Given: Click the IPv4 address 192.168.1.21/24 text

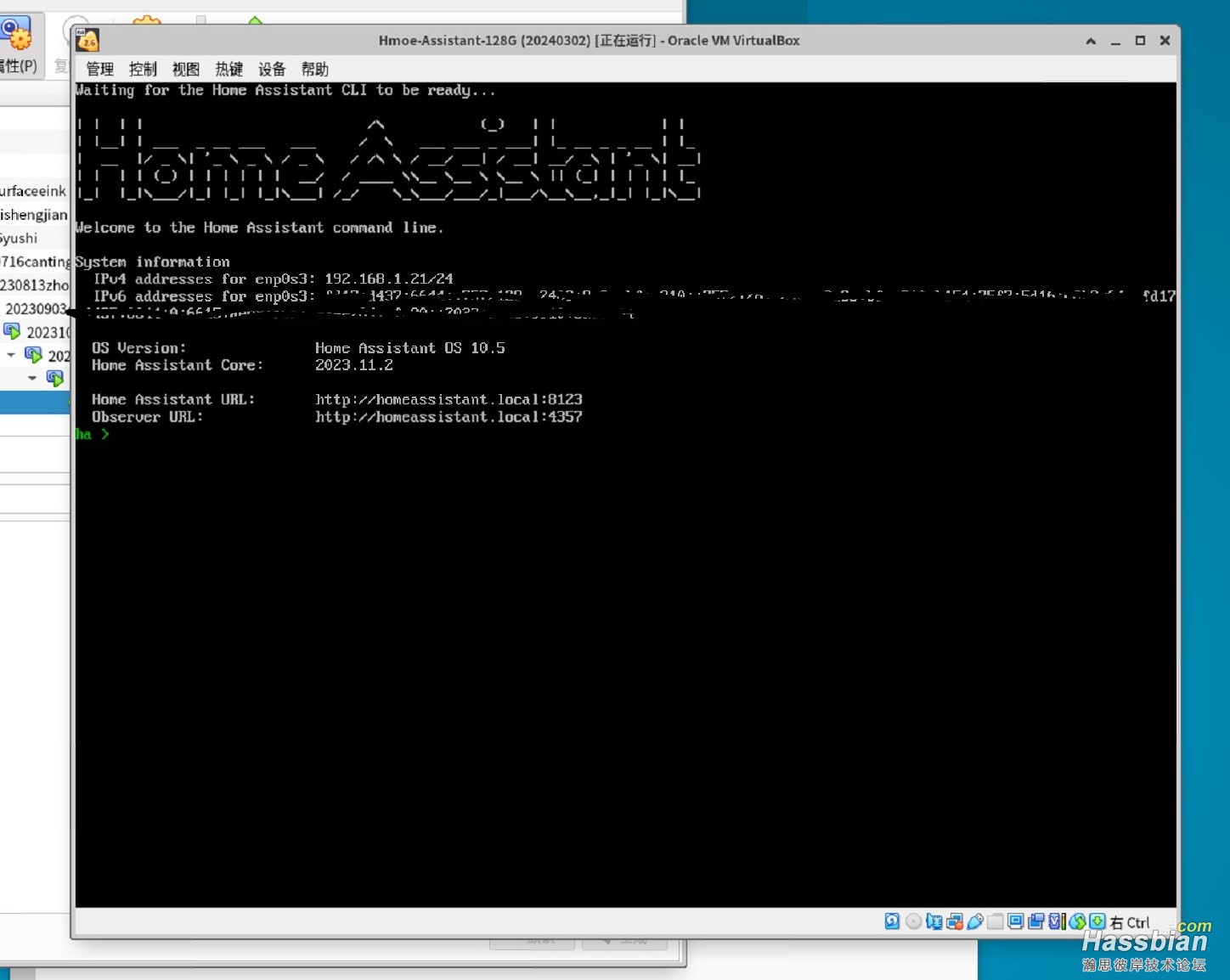Looking at the screenshot, I should [389, 279].
